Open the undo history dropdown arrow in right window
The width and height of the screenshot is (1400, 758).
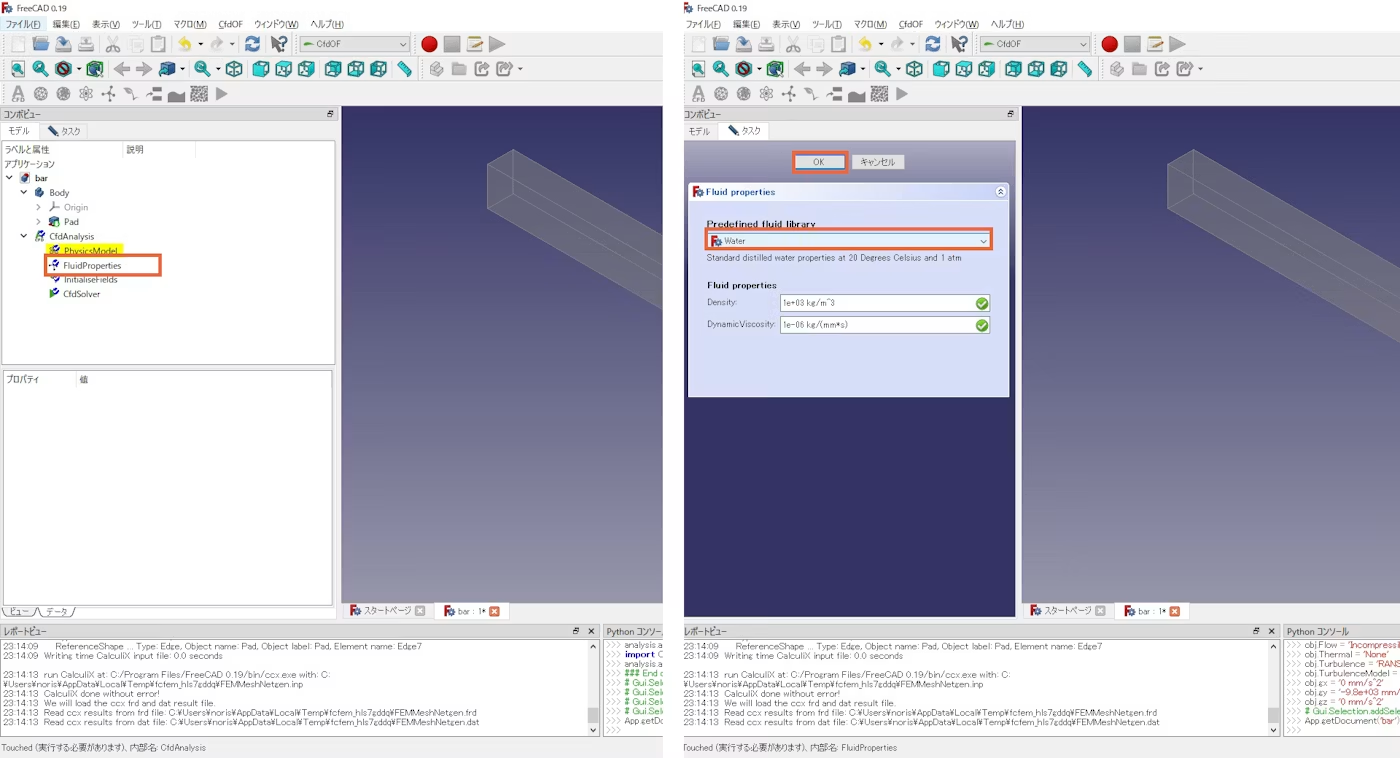881,44
